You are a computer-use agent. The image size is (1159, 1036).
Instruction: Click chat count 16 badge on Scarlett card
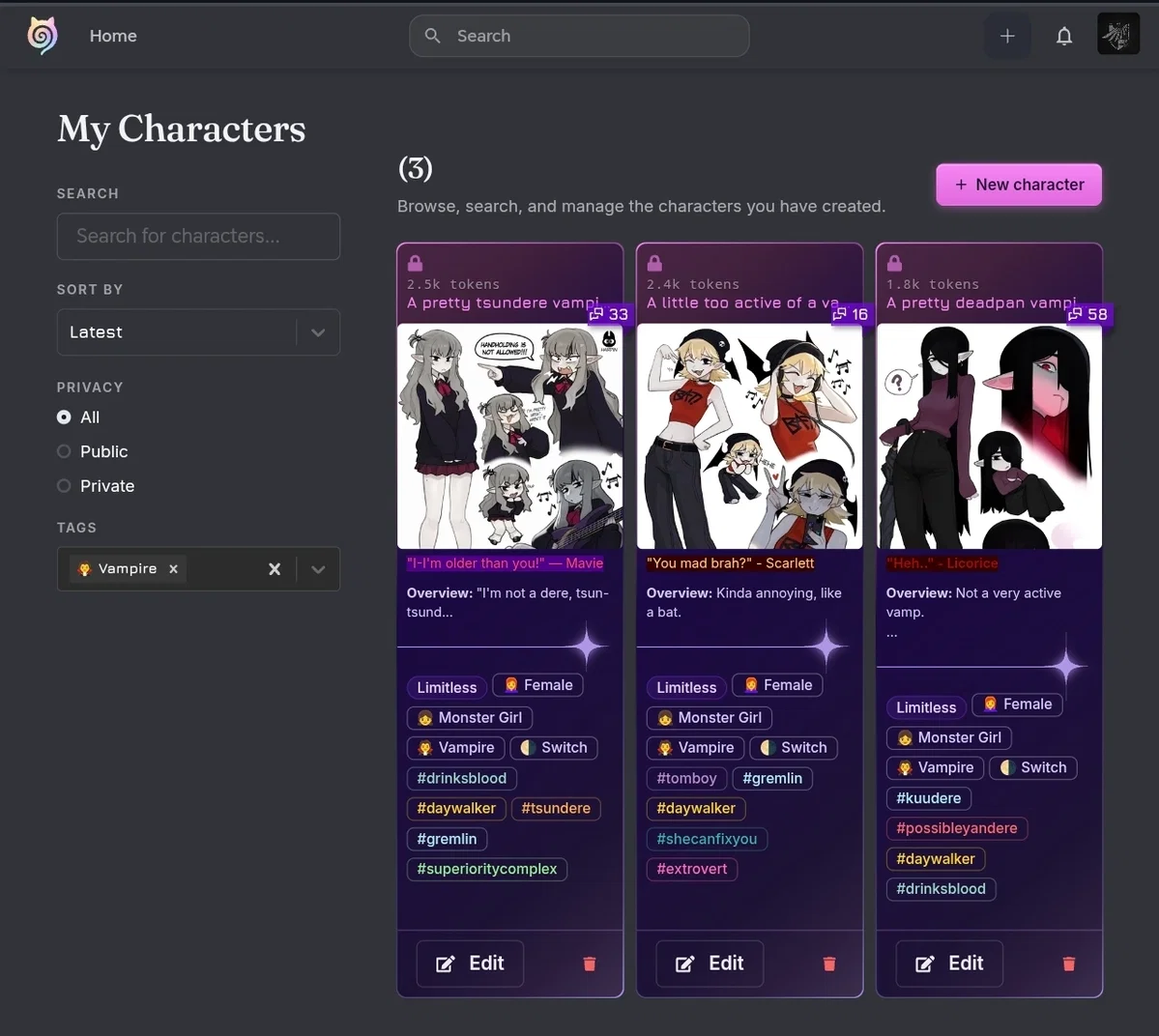tap(850, 314)
